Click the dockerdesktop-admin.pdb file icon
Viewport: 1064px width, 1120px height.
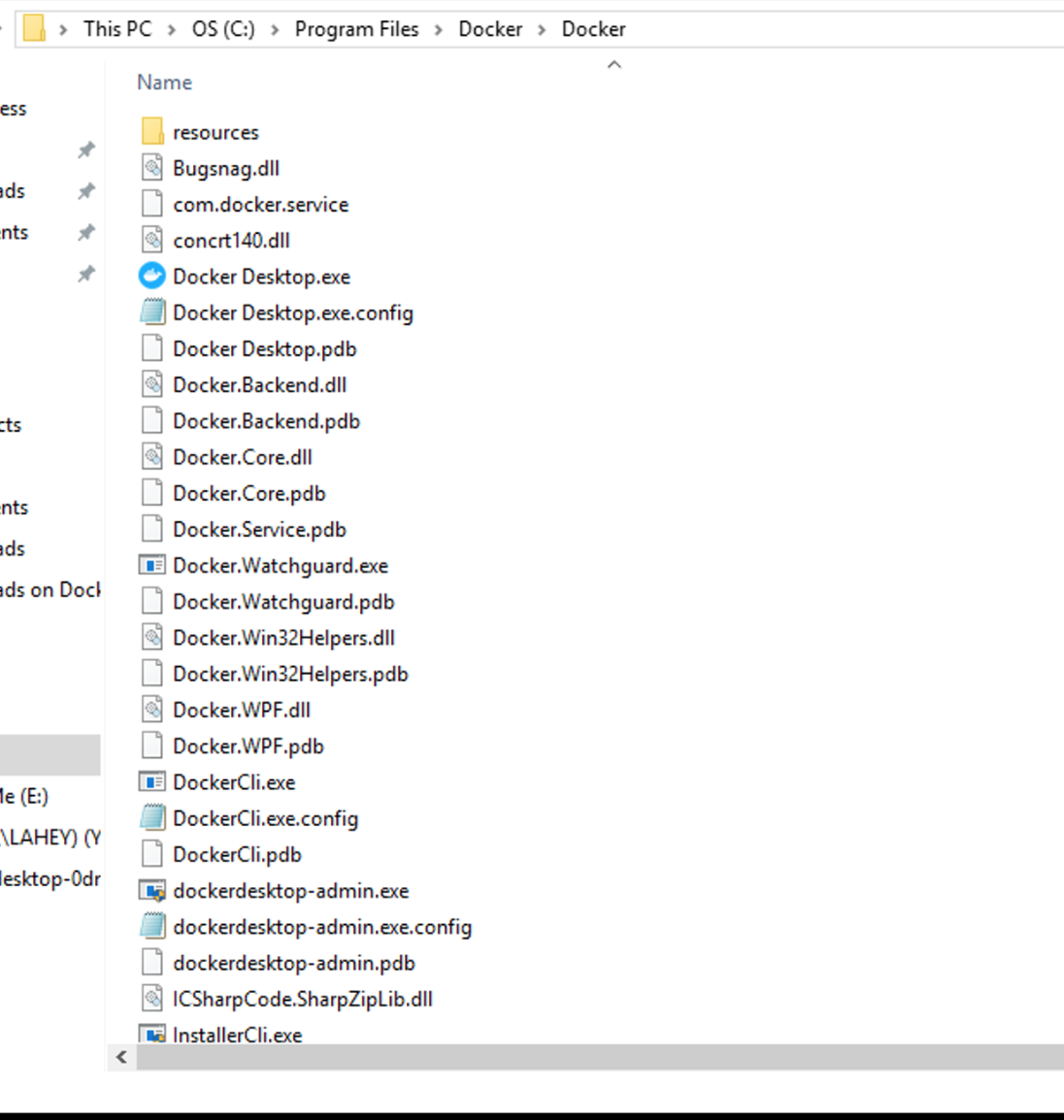pos(152,963)
